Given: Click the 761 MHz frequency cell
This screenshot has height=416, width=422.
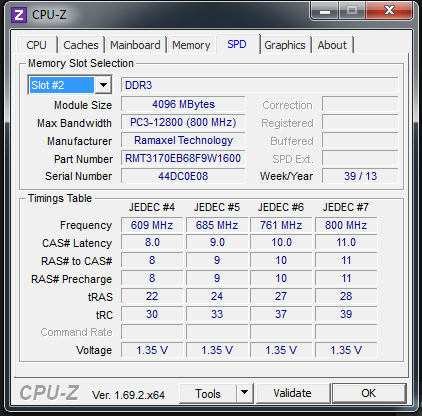Looking at the screenshot, I should (x=281, y=225).
